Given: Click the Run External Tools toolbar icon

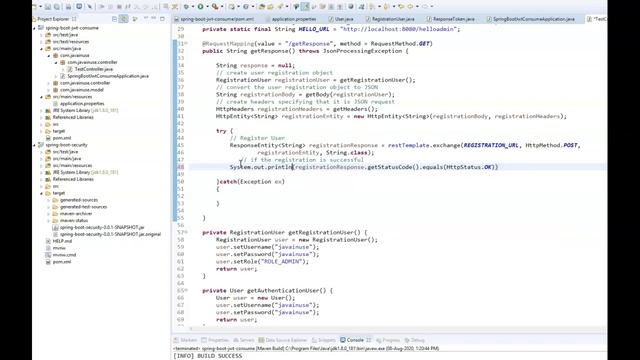Looking at the screenshot, I should click(215, 7).
